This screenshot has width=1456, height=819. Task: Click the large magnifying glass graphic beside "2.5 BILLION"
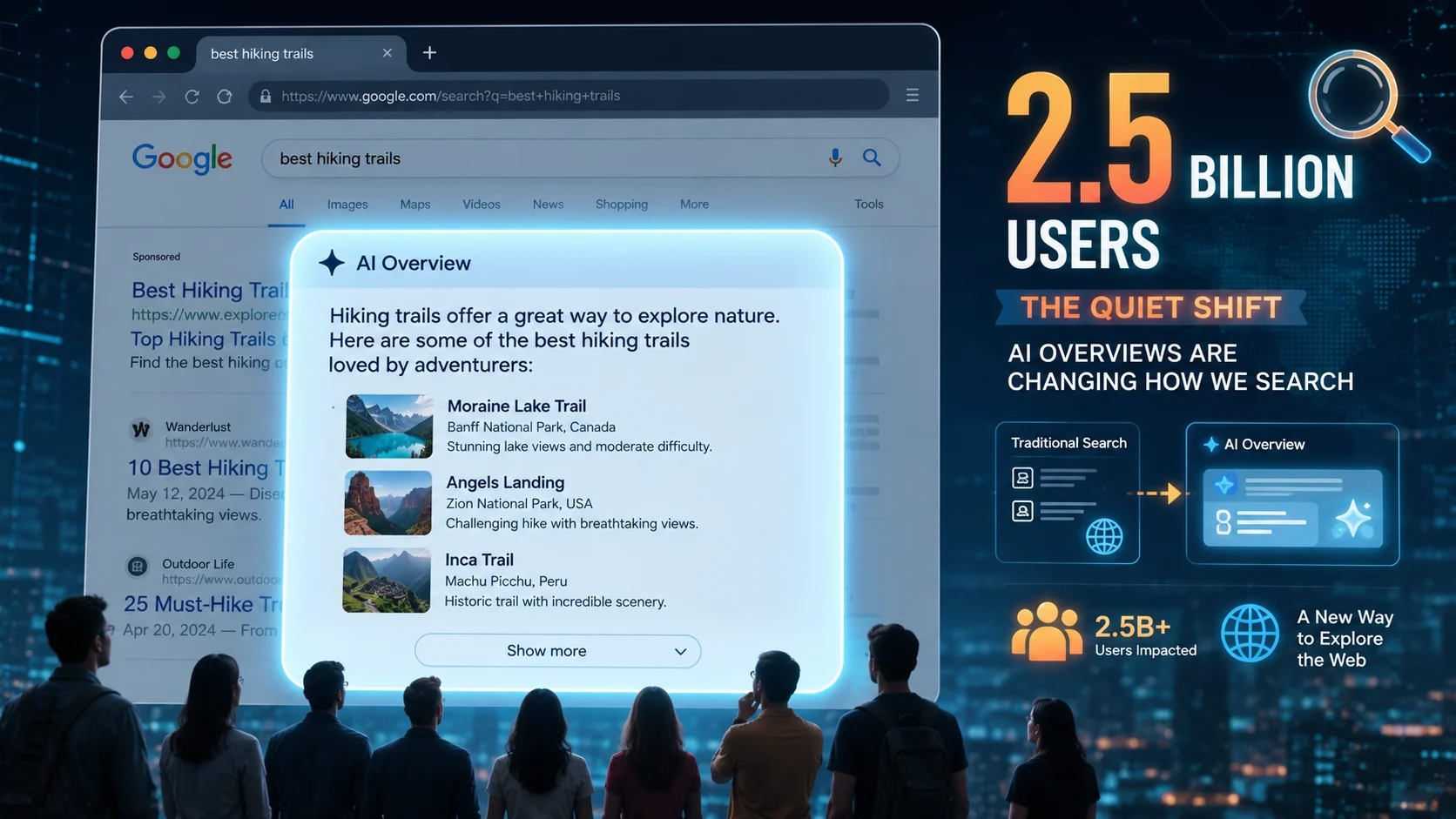[x=1368, y=105]
